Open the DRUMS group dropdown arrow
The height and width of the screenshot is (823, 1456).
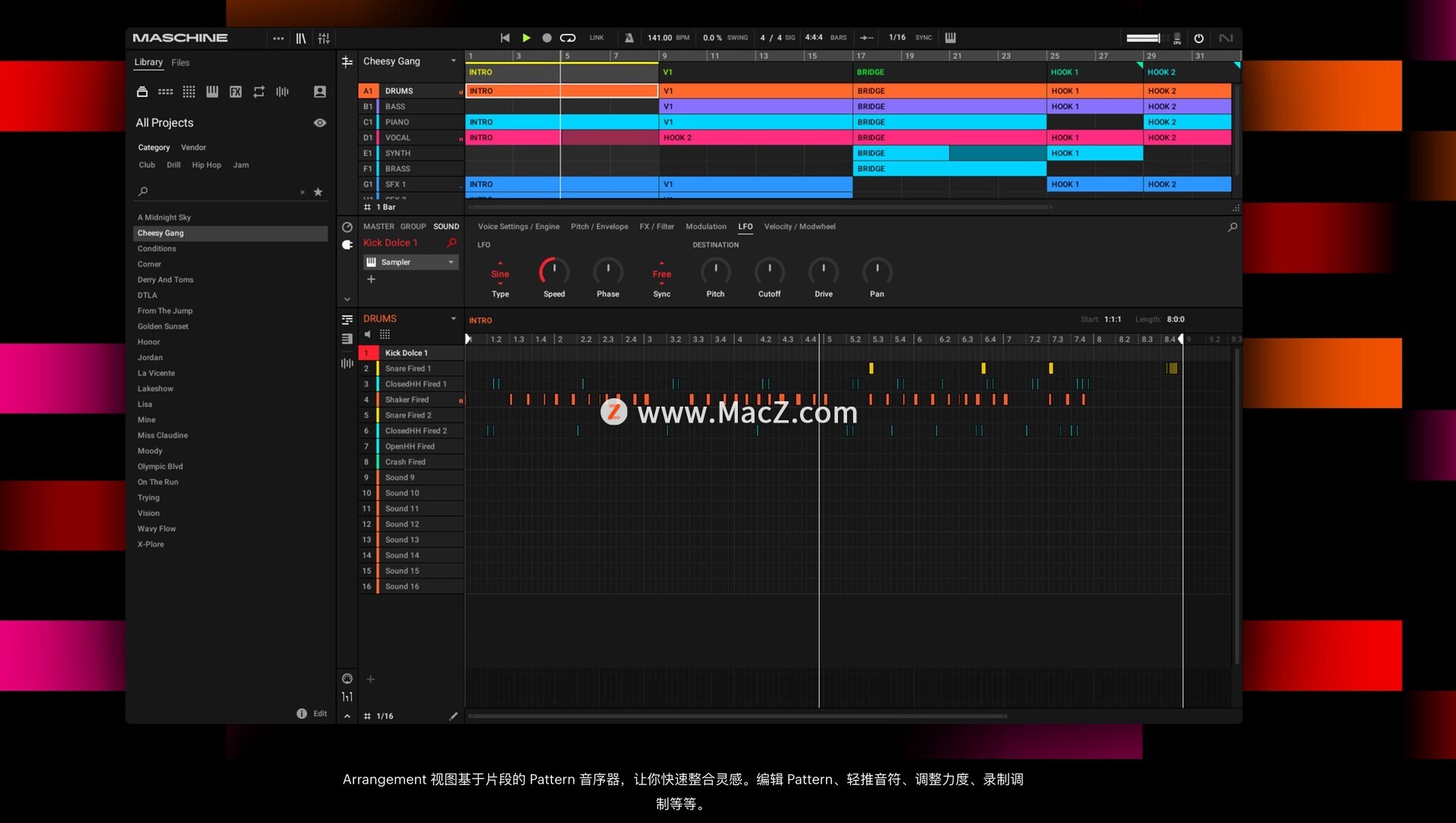[453, 319]
